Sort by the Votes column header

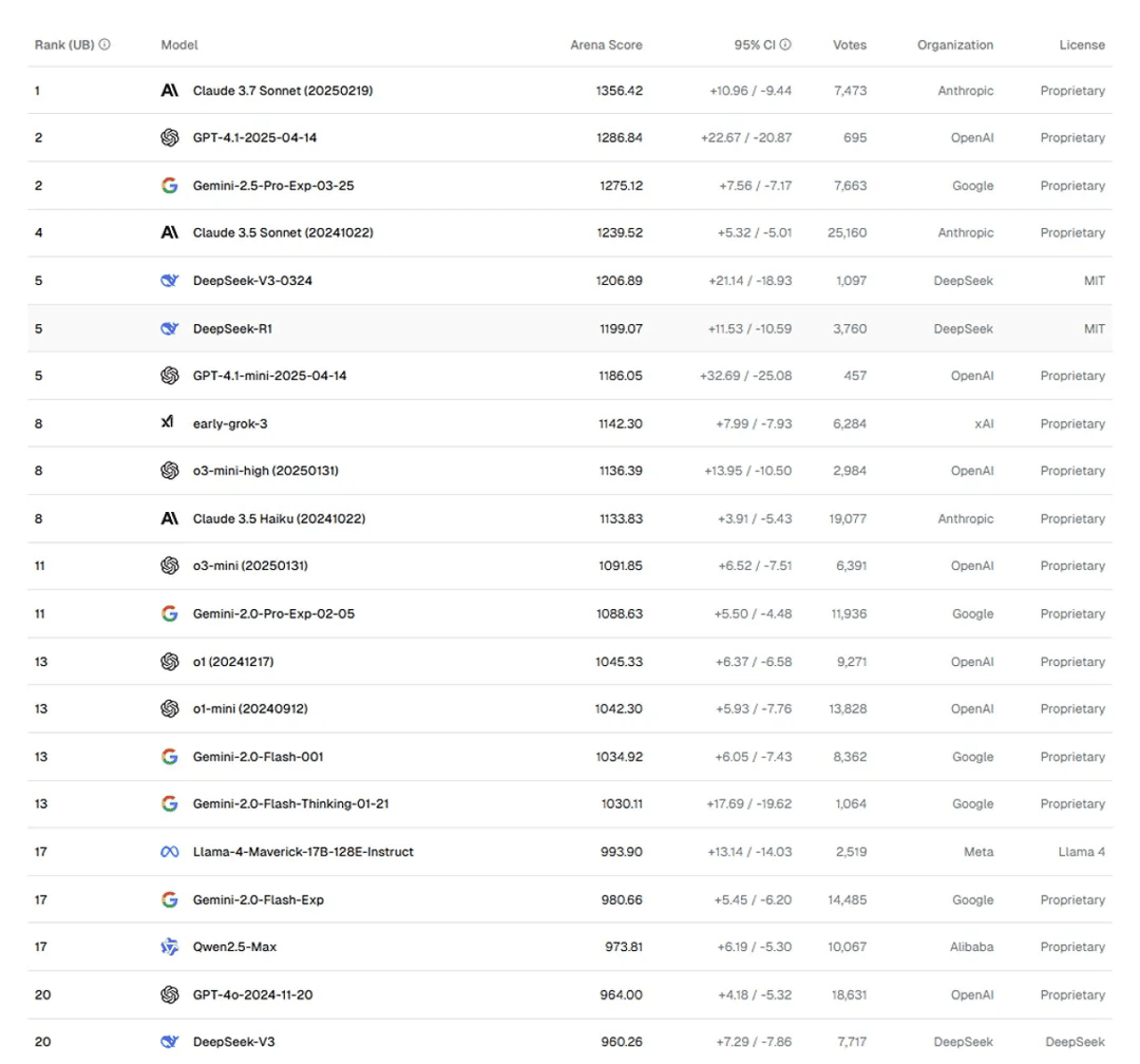[849, 45]
